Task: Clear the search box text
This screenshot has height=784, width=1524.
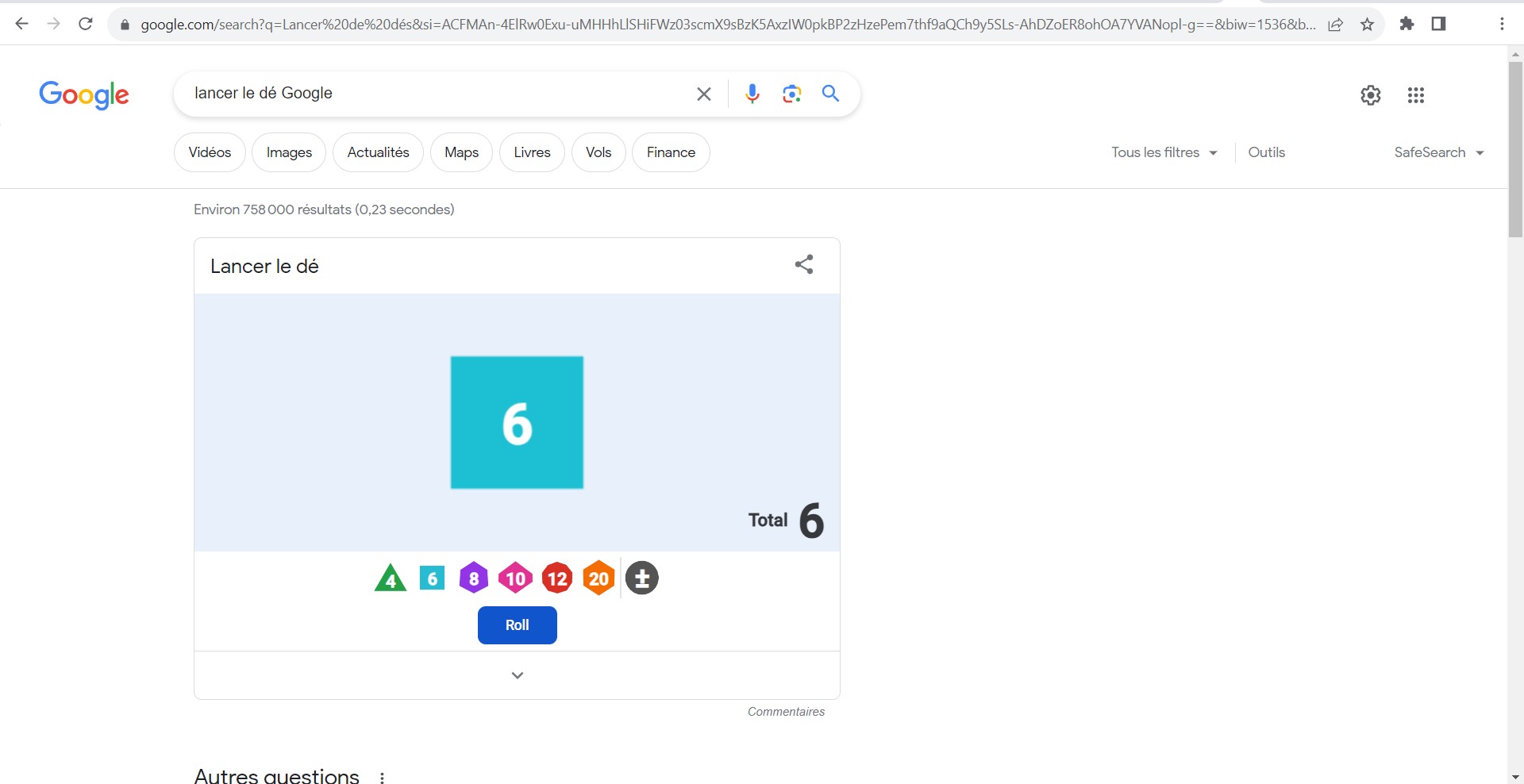Action: [703, 94]
